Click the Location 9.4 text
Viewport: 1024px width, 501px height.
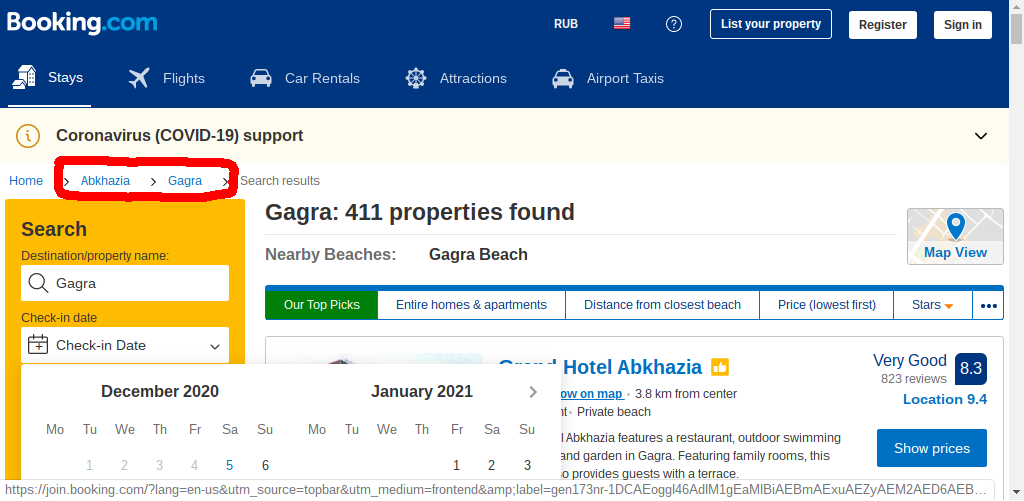(944, 399)
